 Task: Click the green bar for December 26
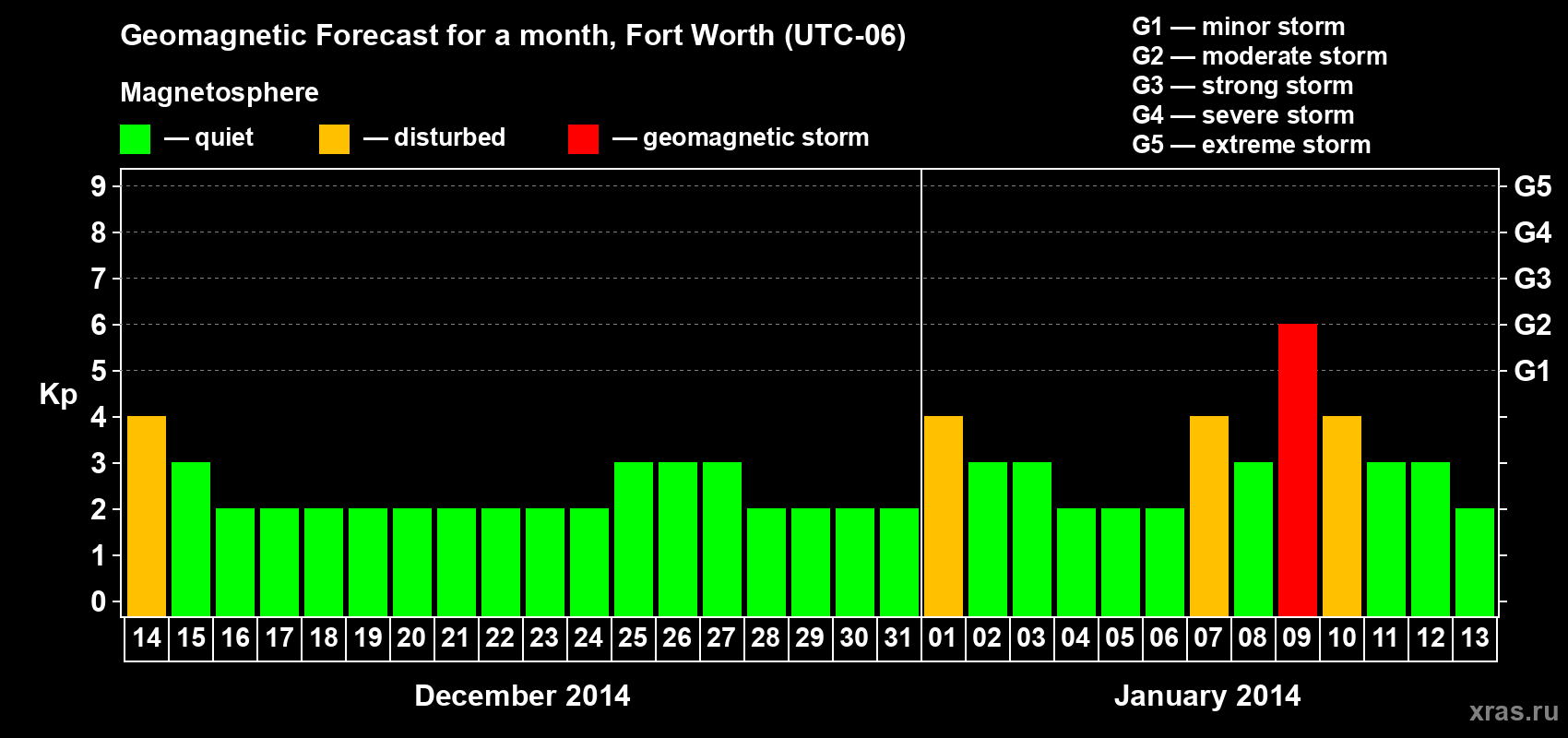tap(678, 540)
